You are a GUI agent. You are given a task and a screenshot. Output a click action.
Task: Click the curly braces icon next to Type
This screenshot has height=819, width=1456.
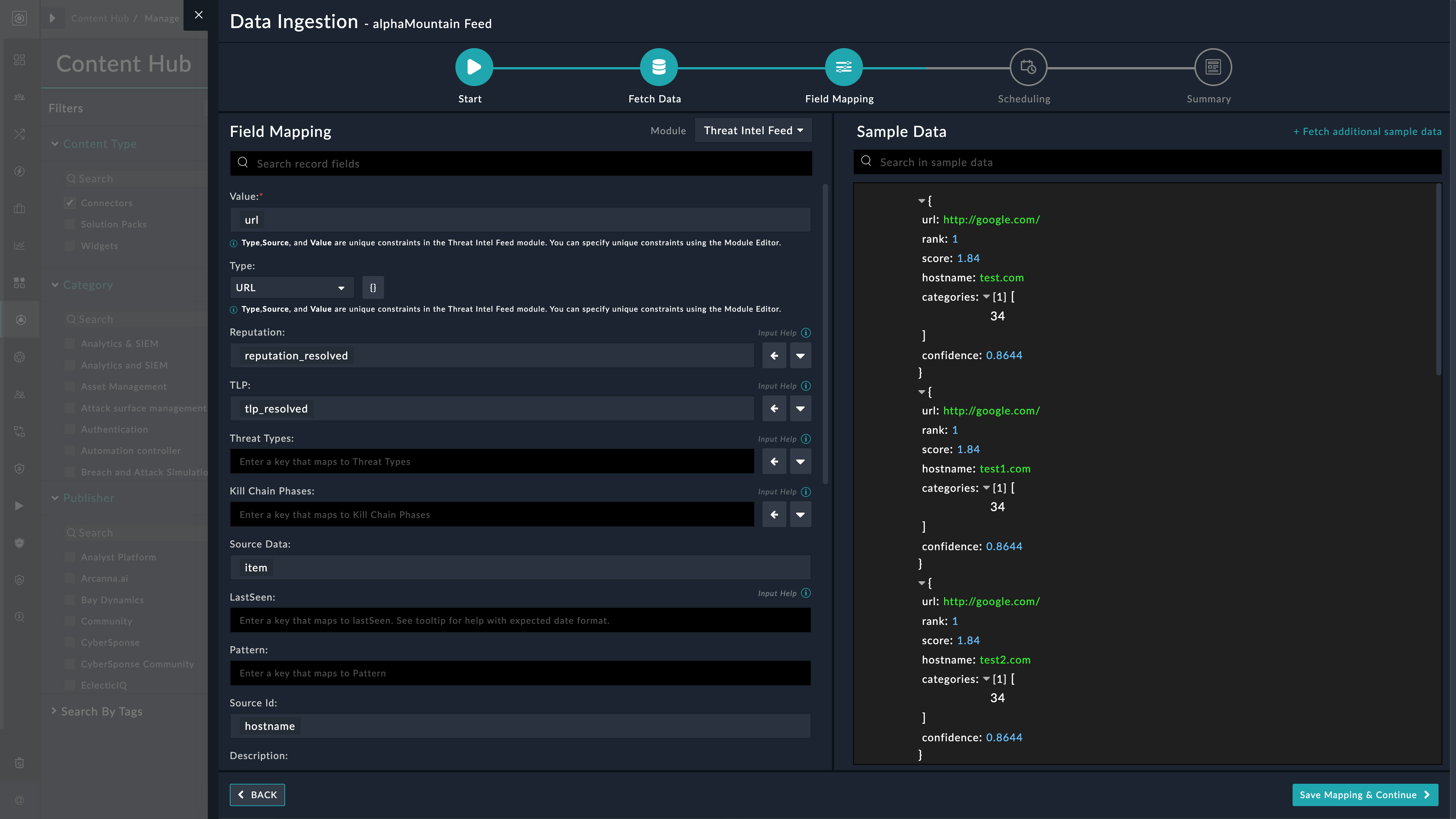click(373, 288)
